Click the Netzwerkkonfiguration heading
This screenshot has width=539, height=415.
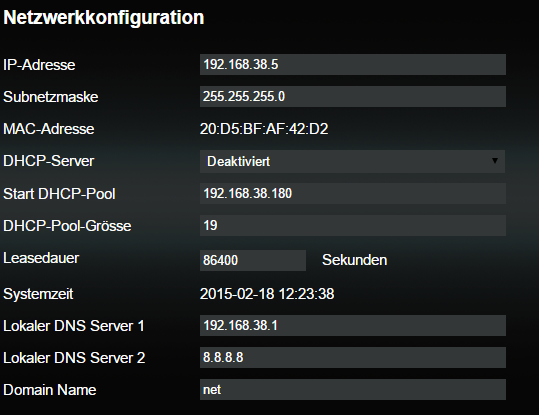pyautogui.click(x=104, y=18)
